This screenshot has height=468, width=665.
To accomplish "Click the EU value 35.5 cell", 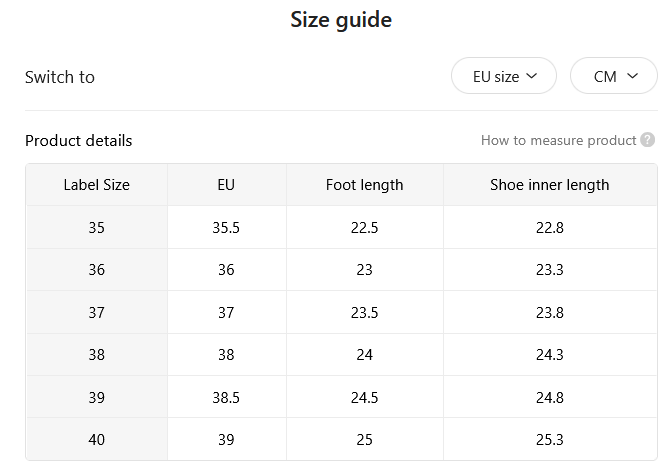I will point(226,227).
